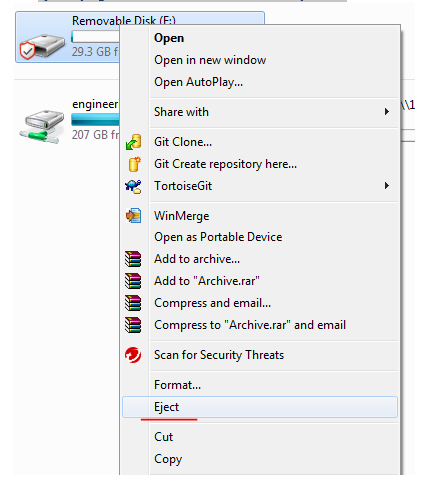
Task: Select the engineer network drive icon
Action: (x=42, y=127)
